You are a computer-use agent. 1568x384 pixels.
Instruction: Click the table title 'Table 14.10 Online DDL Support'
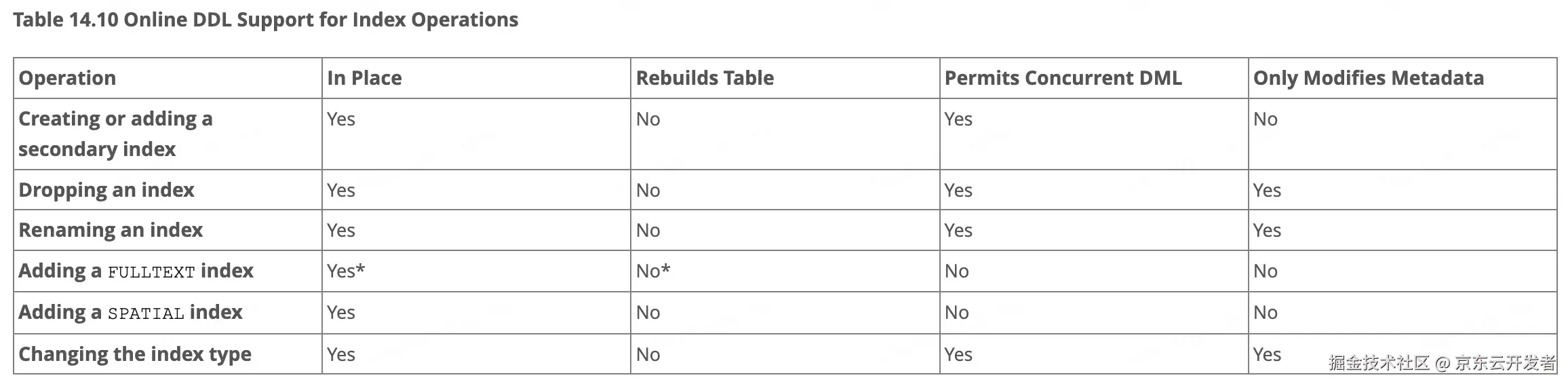[x=265, y=20]
